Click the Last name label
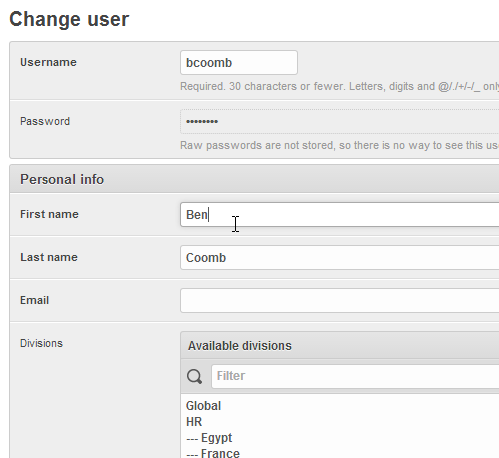The image size is (499, 458). click(49, 257)
